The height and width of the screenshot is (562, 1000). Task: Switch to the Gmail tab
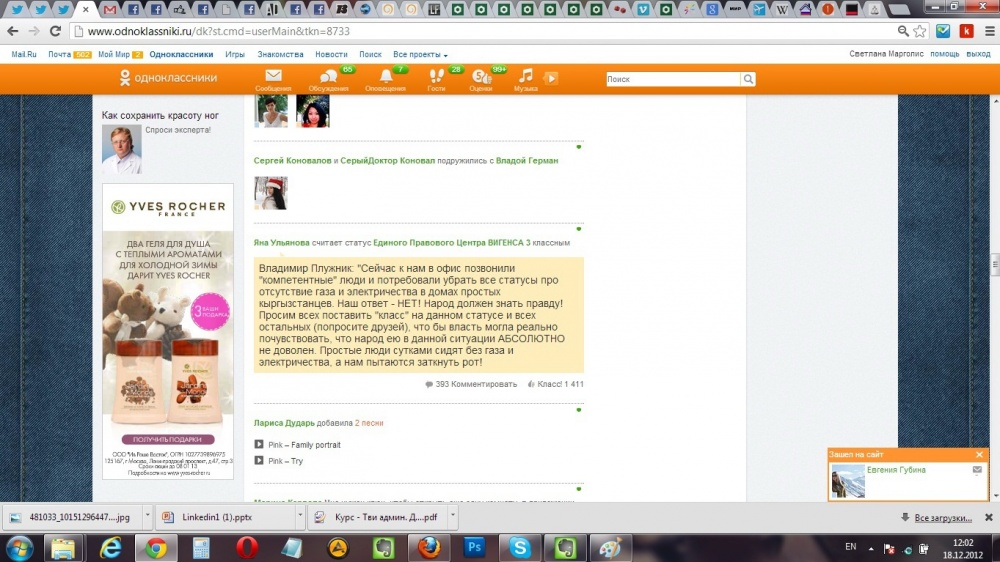tap(110, 9)
